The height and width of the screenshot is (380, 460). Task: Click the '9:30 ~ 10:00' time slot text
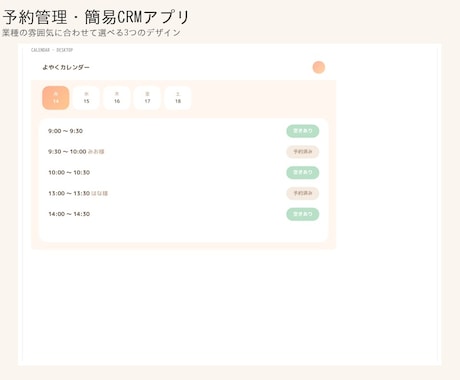[67, 152]
